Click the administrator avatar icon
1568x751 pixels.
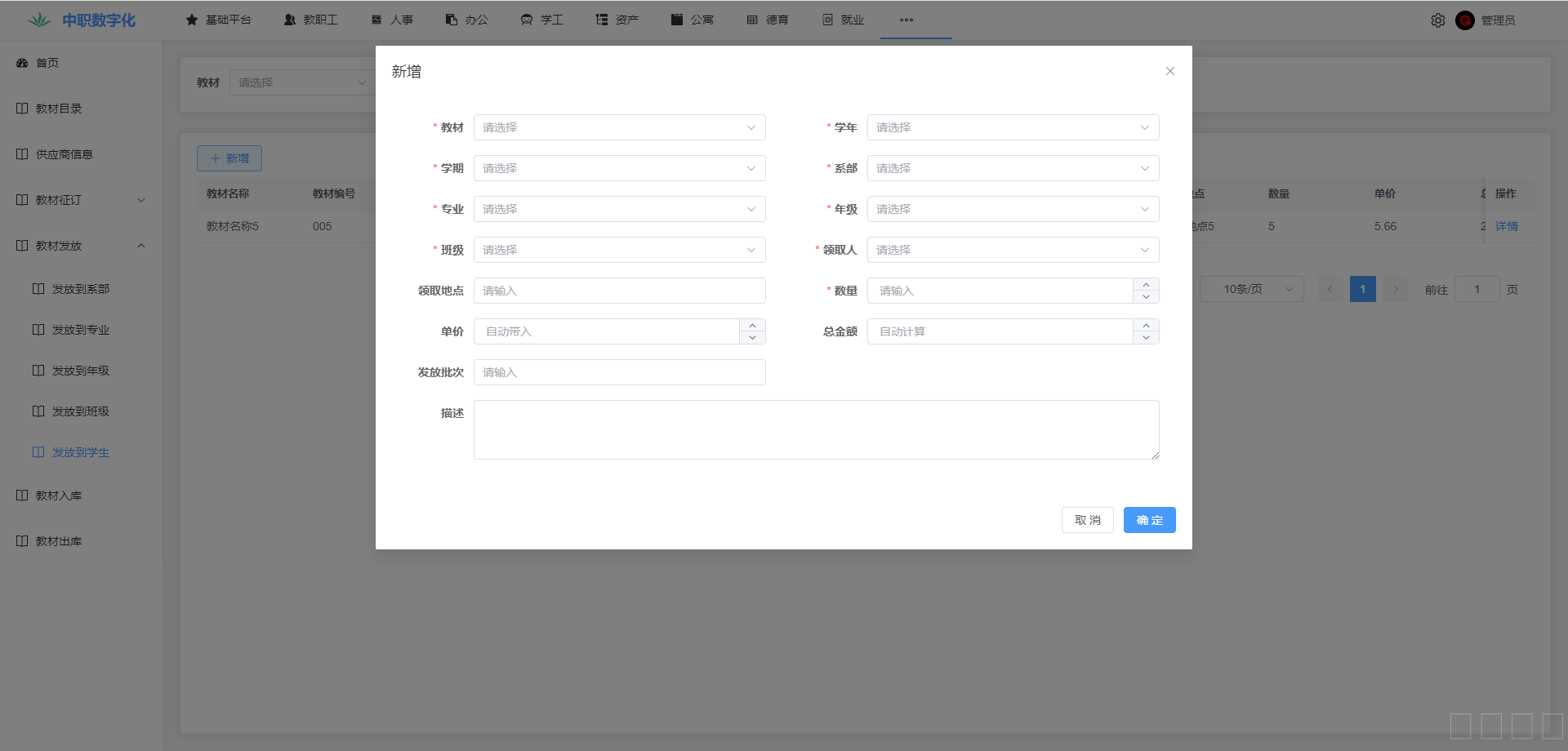[x=1464, y=20]
